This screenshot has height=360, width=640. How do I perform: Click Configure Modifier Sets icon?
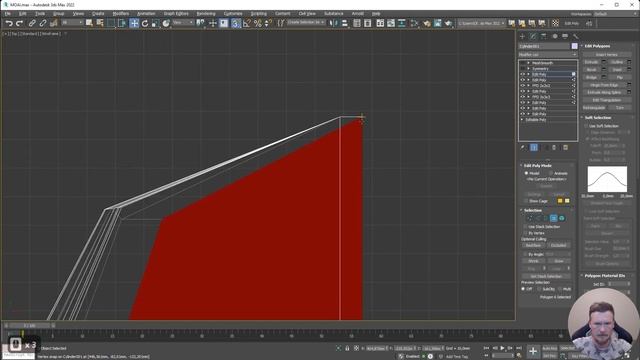pos(565,147)
